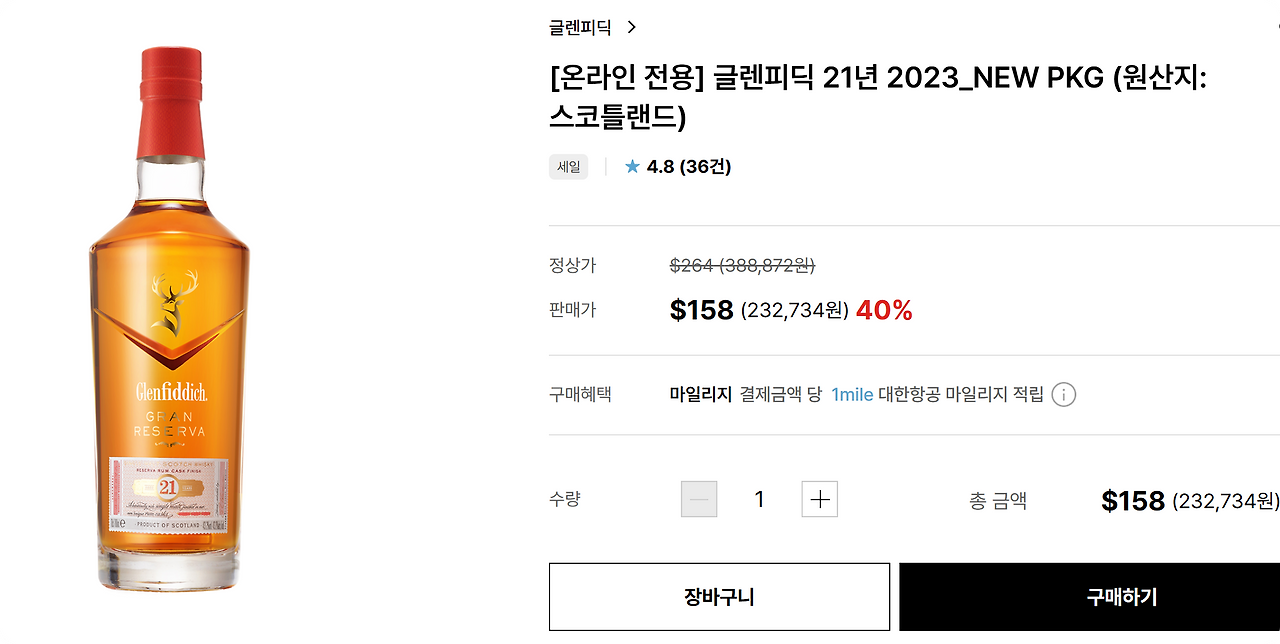This screenshot has height=644, width=1280.
Task: Click the 40% discount indicator
Action: point(884,310)
